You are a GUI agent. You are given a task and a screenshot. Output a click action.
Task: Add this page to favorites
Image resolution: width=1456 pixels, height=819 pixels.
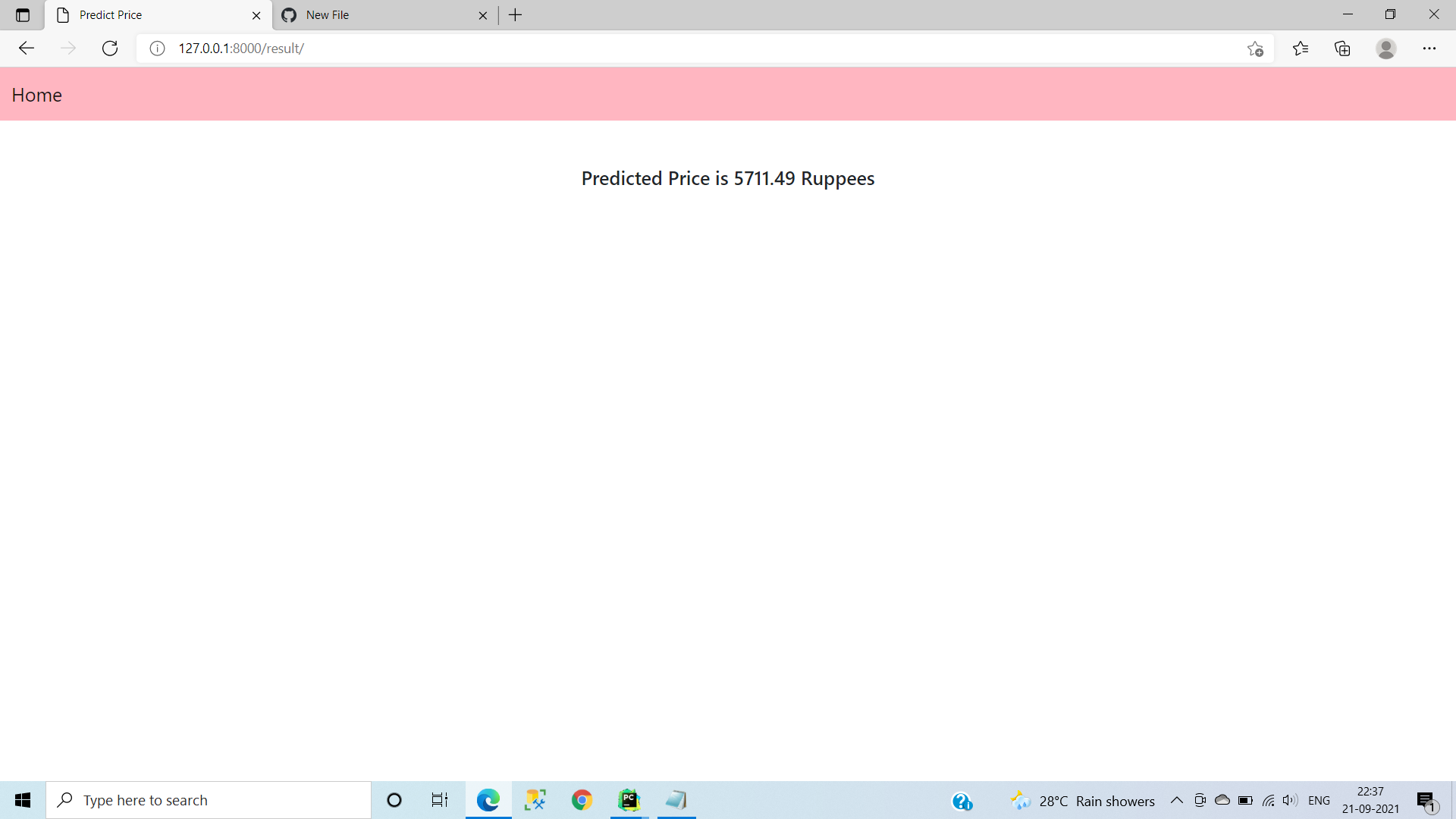[1255, 49]
